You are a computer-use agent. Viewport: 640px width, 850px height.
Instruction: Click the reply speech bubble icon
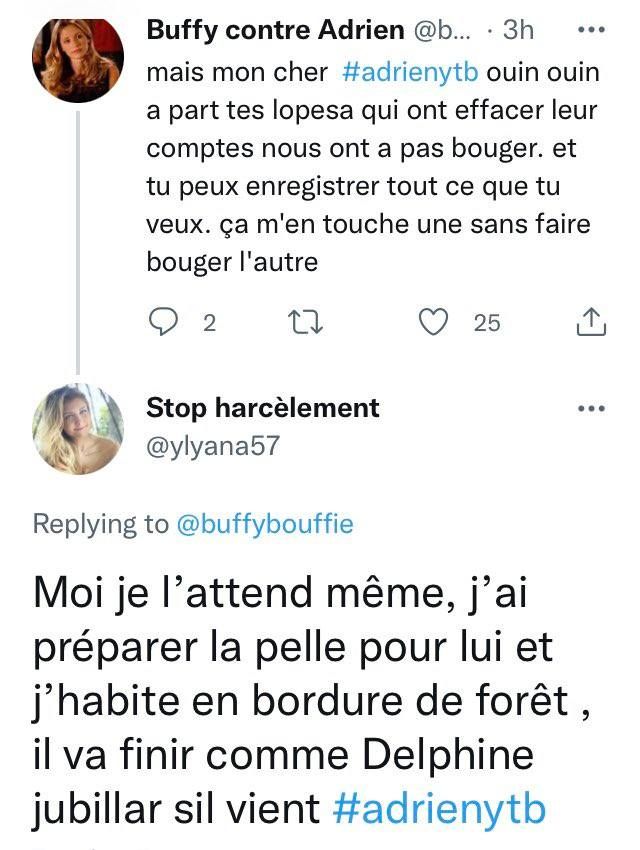tap(162, 322)
